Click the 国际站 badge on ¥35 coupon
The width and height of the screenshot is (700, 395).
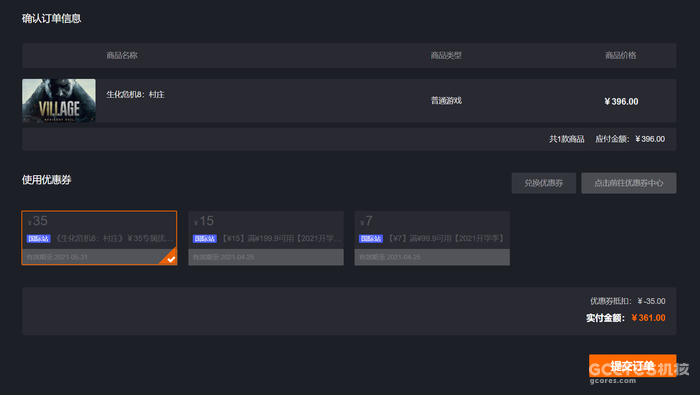pos(38,239)
